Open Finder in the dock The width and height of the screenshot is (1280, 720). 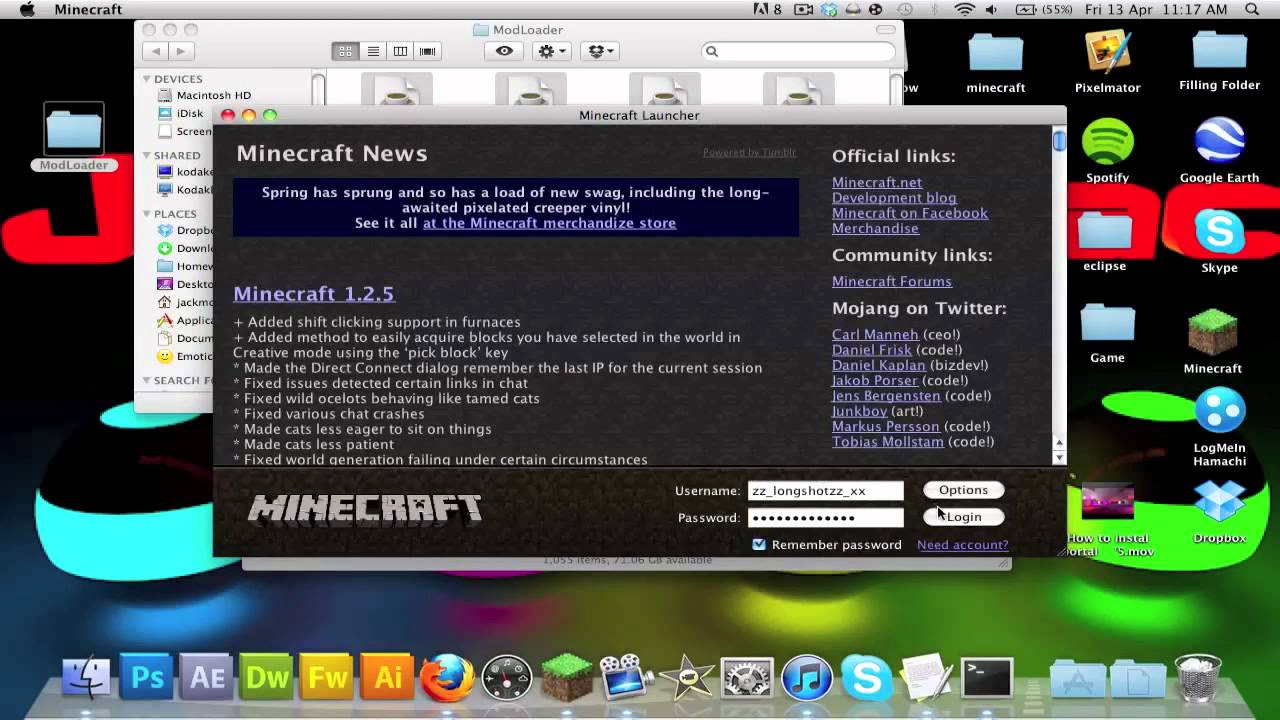tap(87, 677)
